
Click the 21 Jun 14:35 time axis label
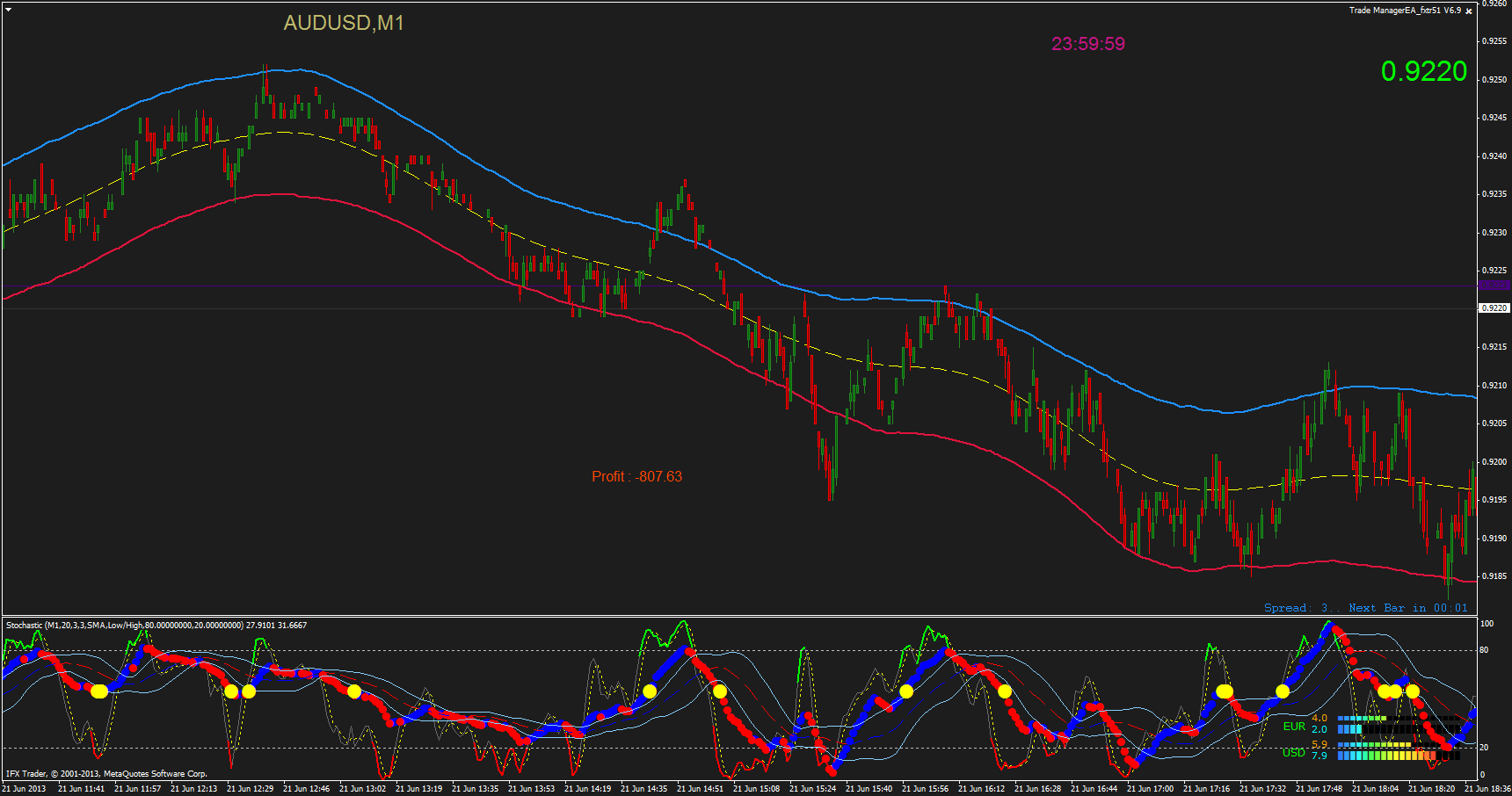[643, 789]
